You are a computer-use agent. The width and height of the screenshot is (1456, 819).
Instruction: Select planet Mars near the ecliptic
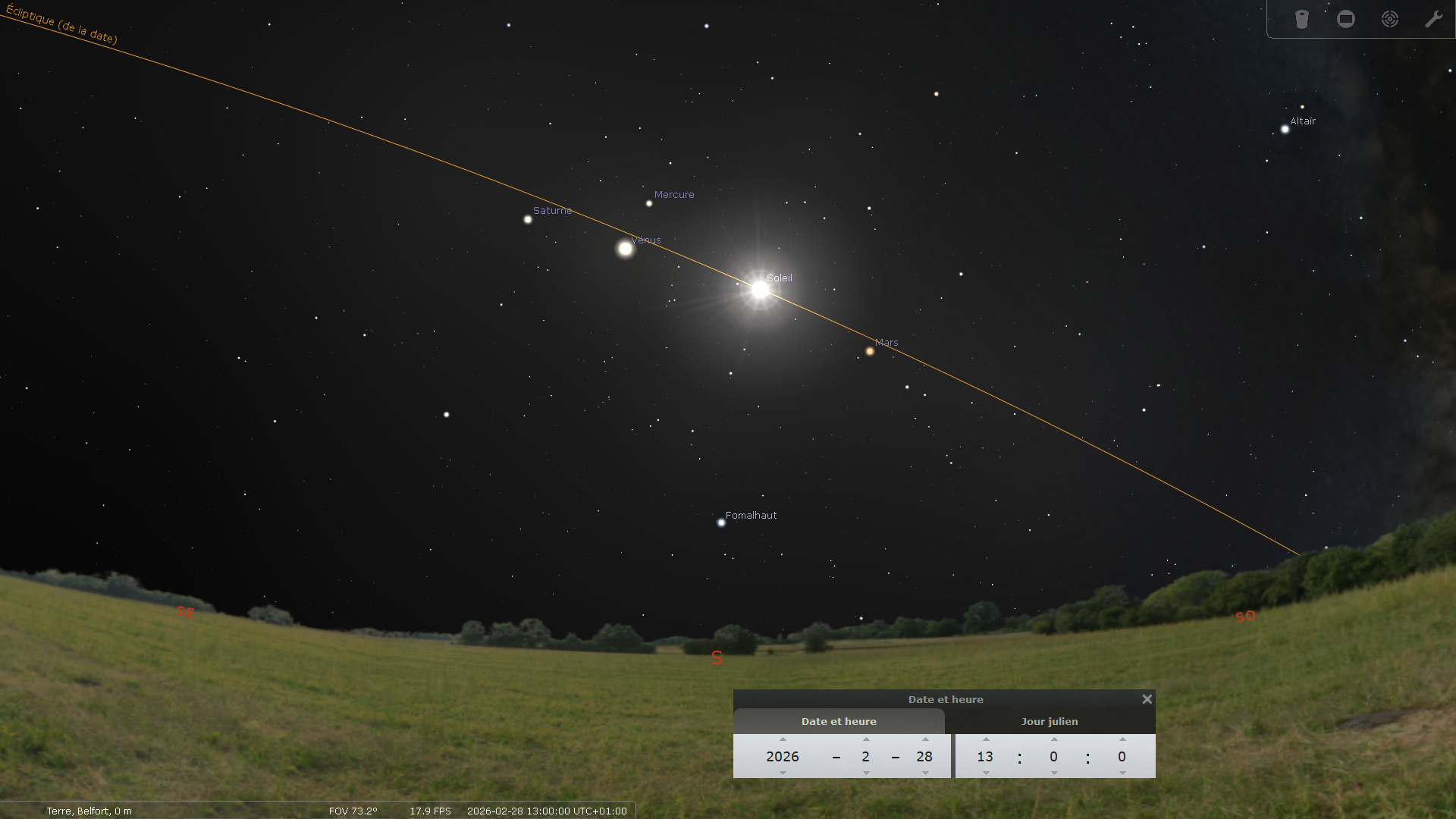coord(870,351)
